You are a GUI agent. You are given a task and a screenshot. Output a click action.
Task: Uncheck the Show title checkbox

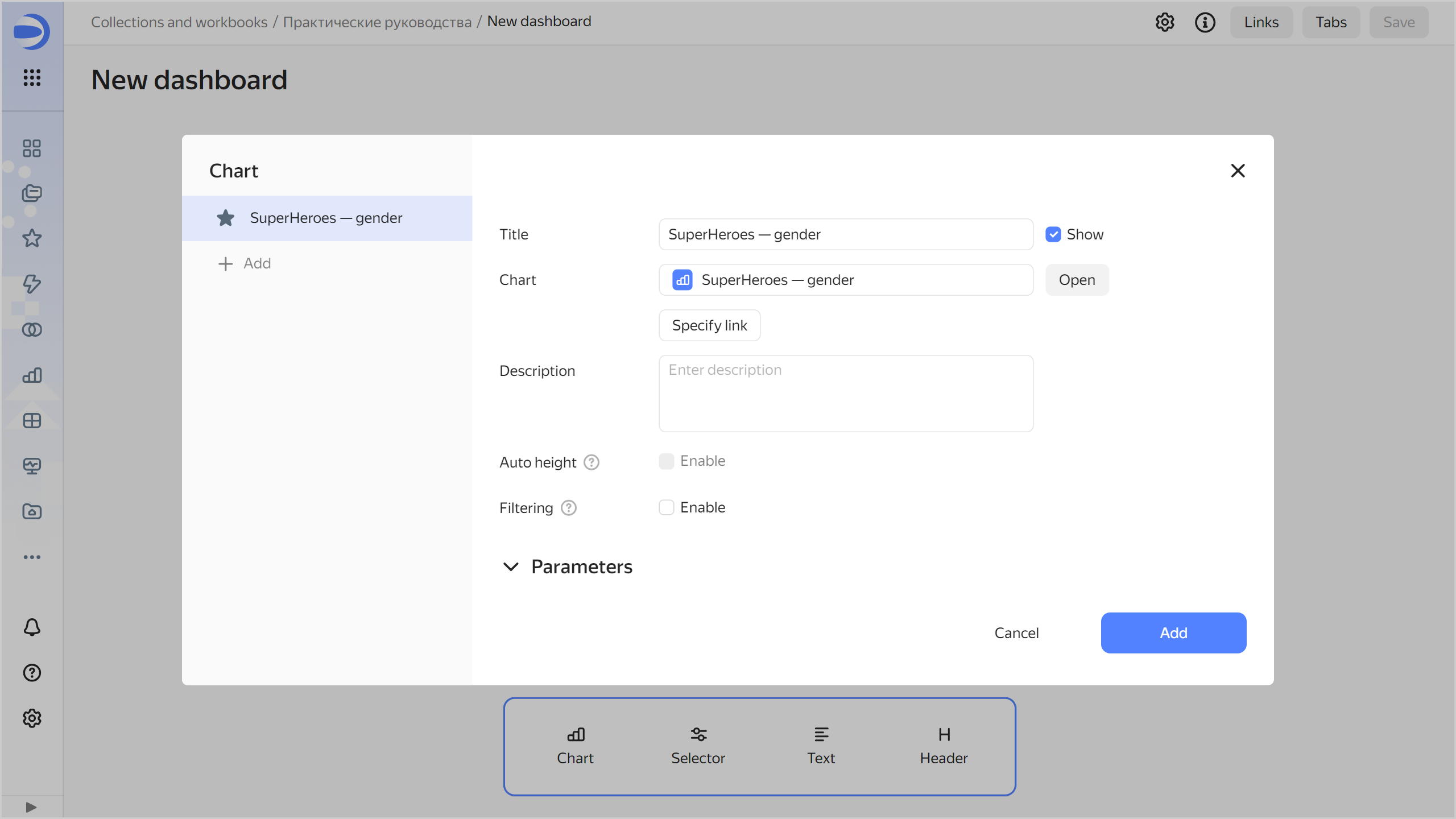tap(1053, 234)
